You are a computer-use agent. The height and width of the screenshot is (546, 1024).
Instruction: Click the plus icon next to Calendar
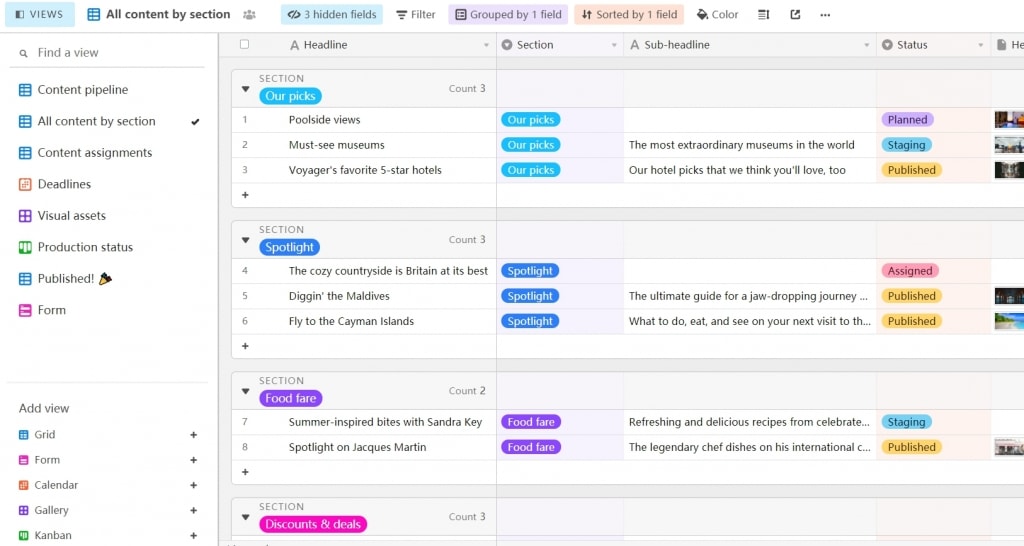[194, 485]
